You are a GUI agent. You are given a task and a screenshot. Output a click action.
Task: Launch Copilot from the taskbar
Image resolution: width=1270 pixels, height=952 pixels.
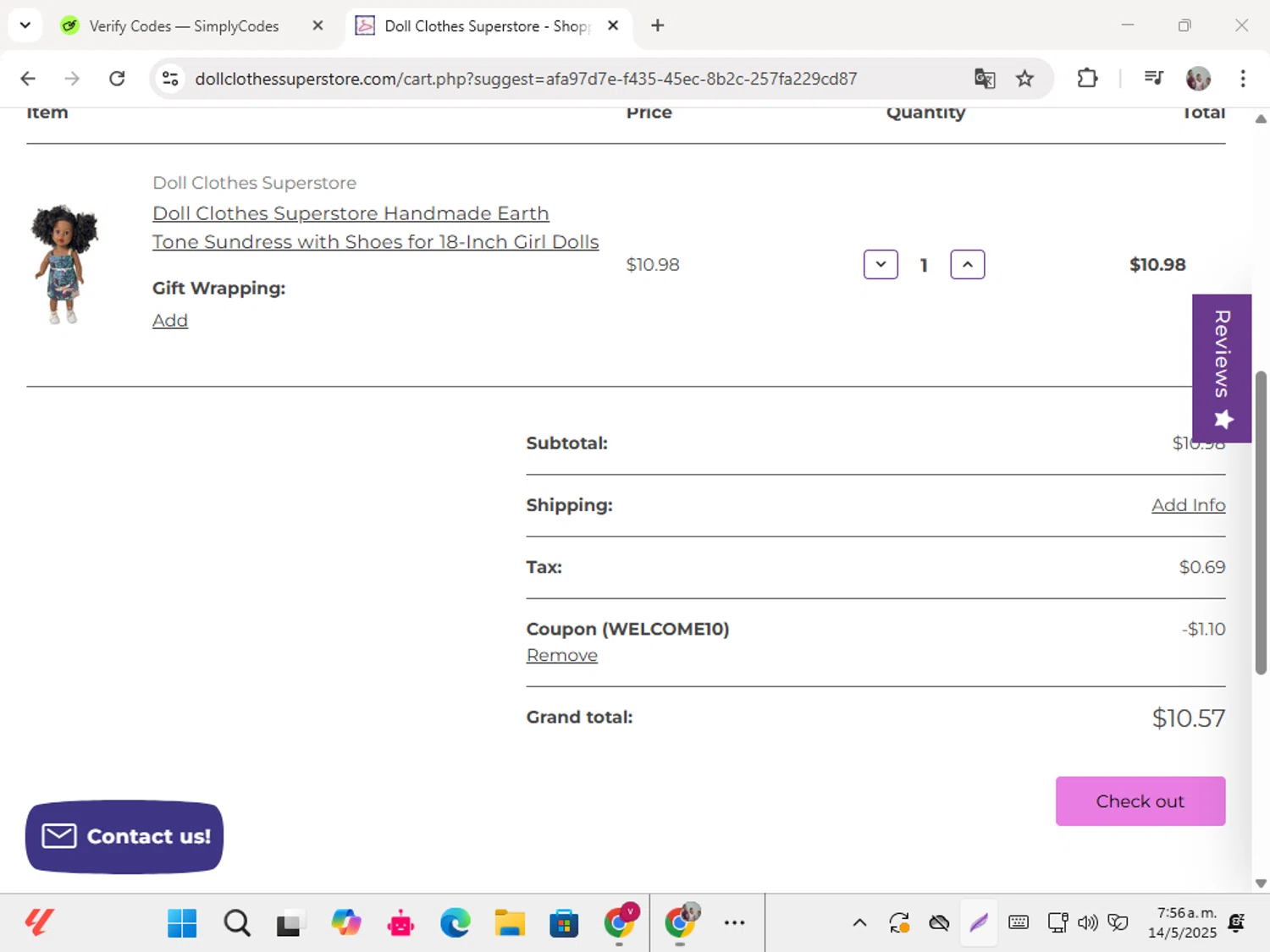[x=345, y=923]
